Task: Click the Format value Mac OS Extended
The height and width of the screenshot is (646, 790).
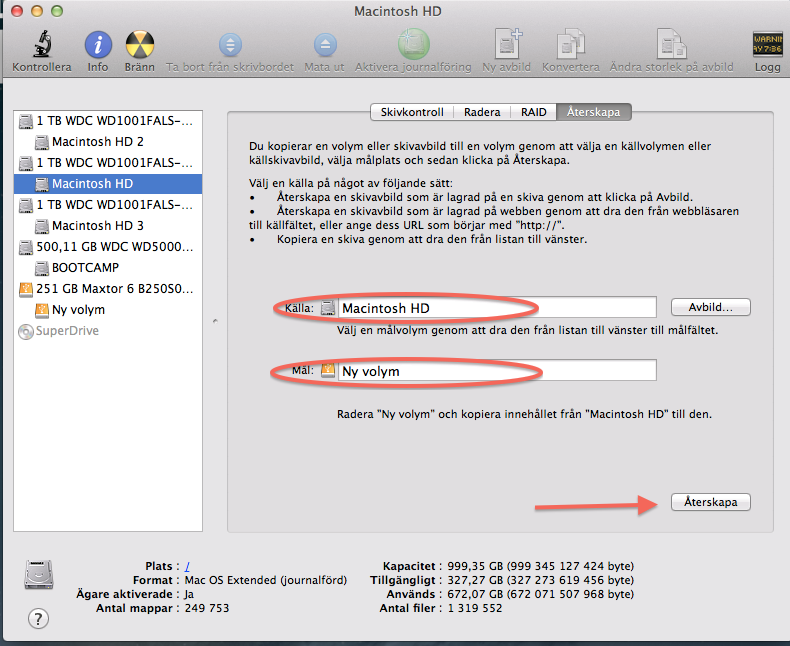Action: pos(266,580)
